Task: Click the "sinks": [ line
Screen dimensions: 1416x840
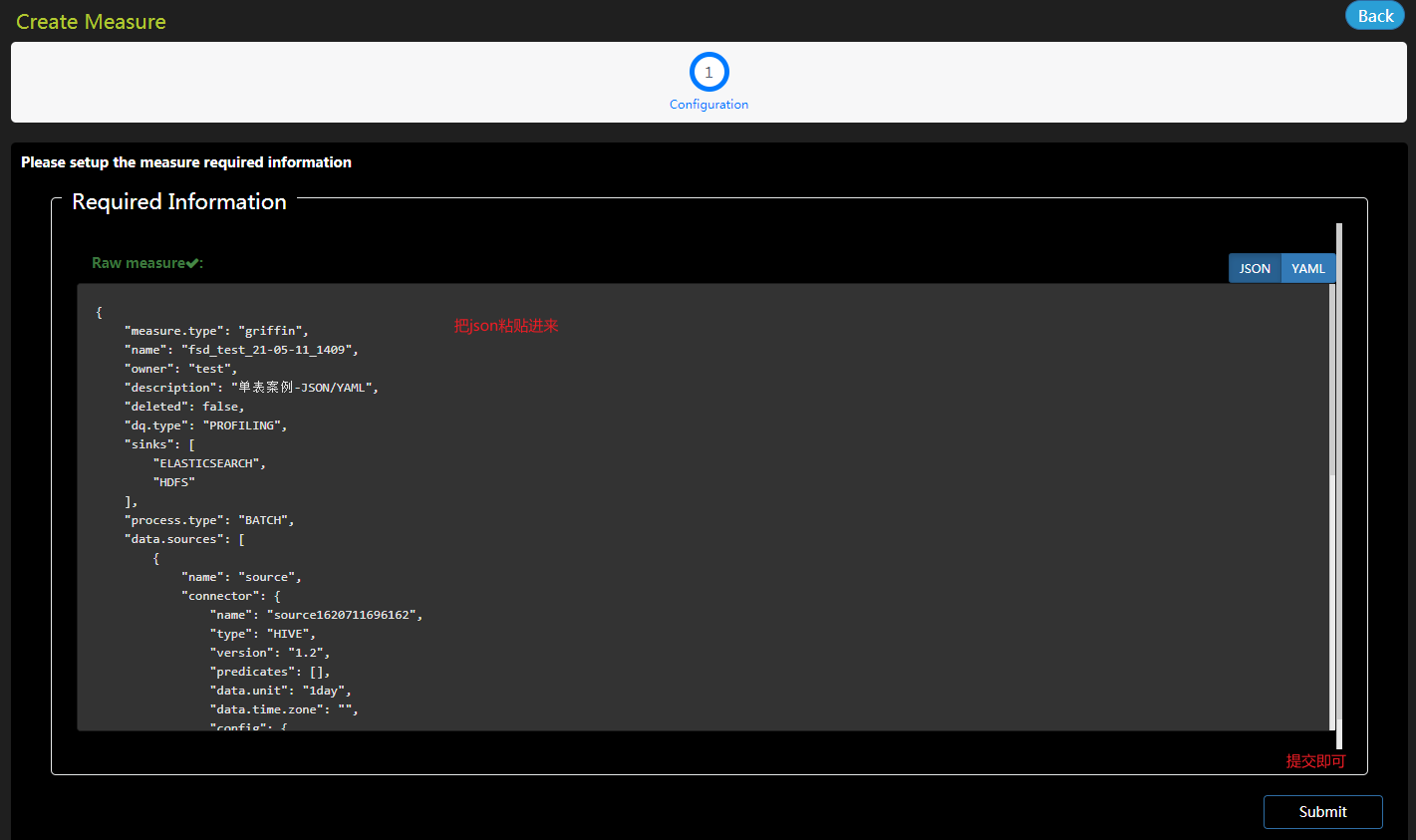Action: (159, 444)
